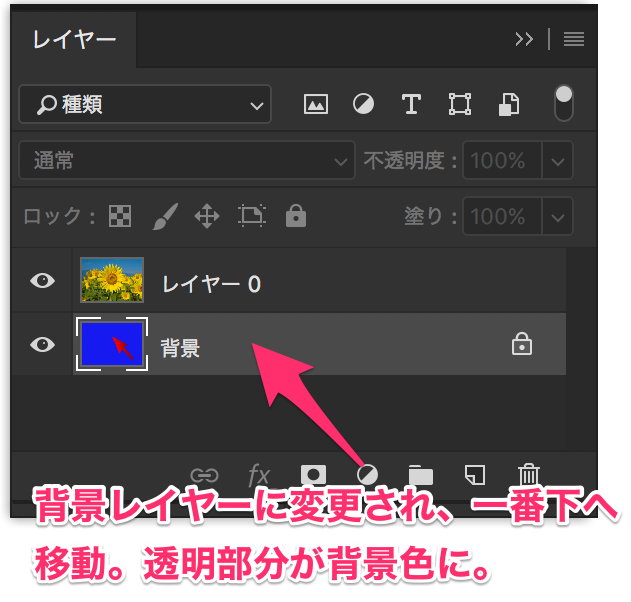Viewport: 631px width, 602px height.
Task: Lock all padlock icon in ロック row
Action: tap(296, 215)
